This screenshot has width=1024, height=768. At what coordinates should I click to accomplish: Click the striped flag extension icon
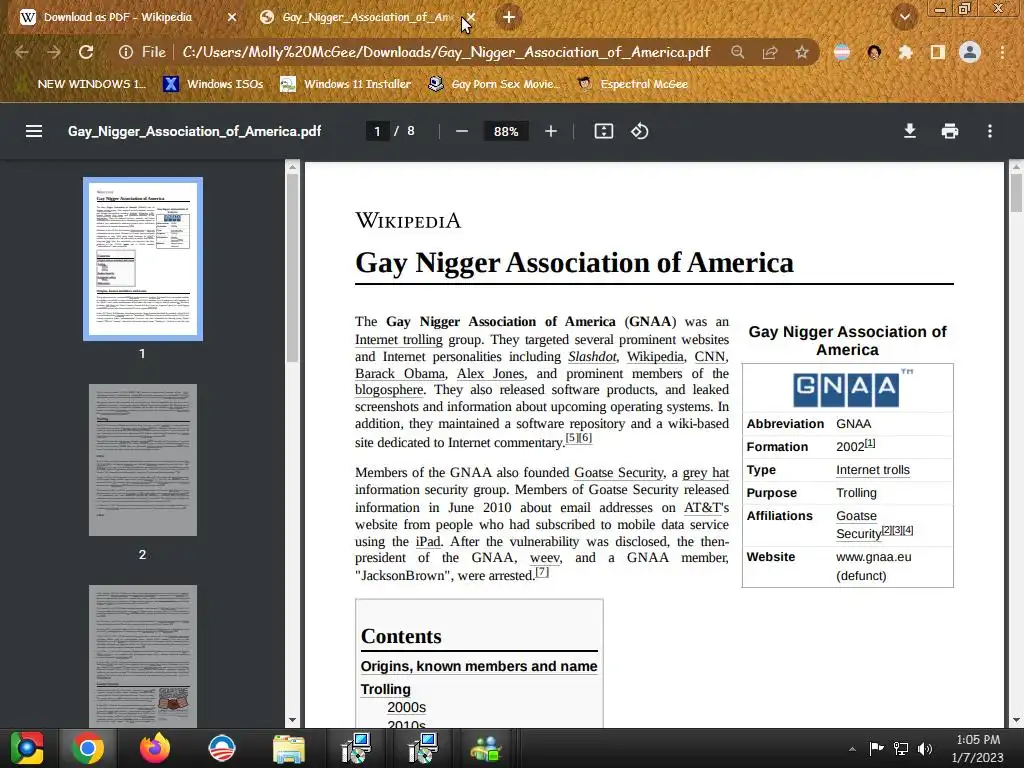pyautogui.click(x=842, y=52)
